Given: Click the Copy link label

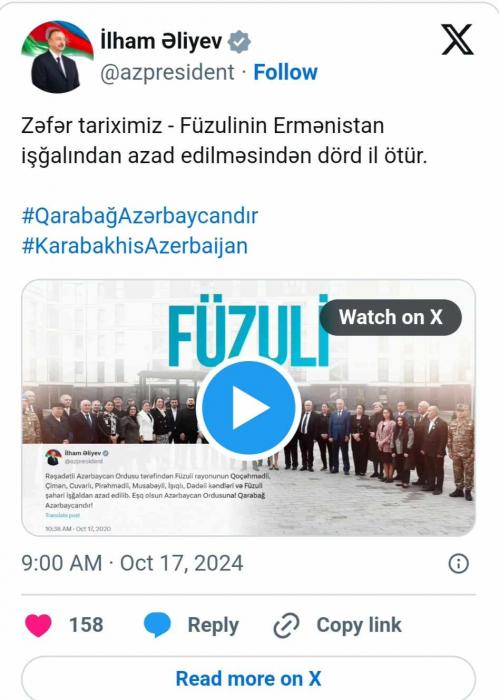Looking at the screenshot, I should point(359,625).
